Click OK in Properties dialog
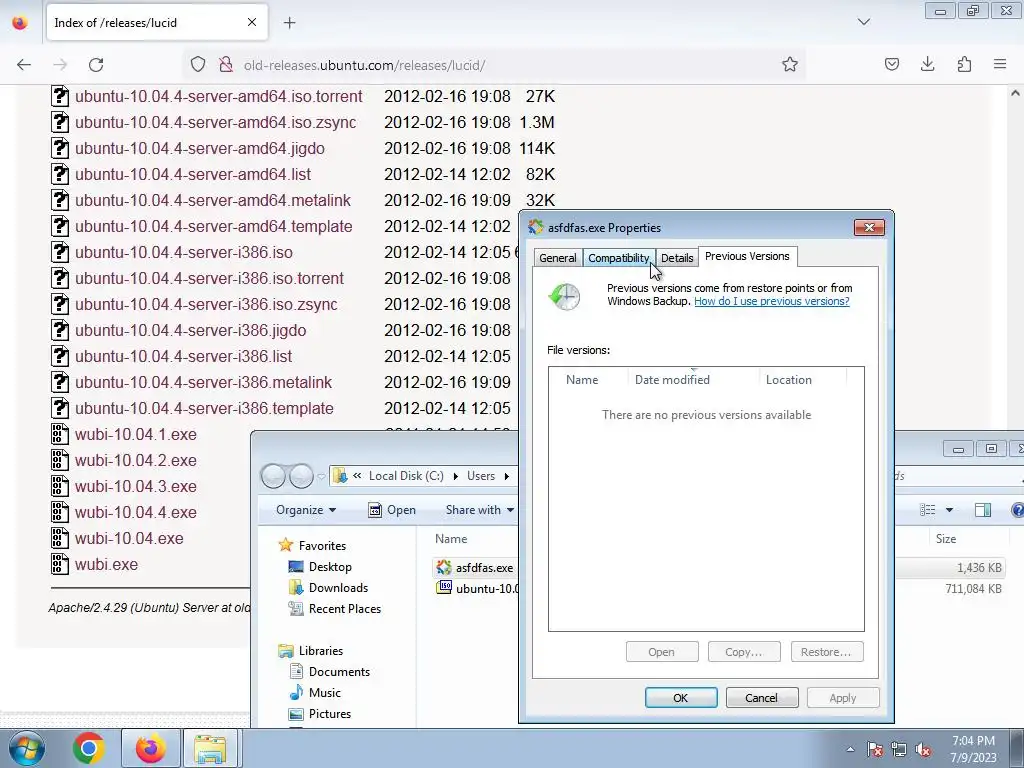This screenshot has width=1024, height=768. click(x=680, y=697)
